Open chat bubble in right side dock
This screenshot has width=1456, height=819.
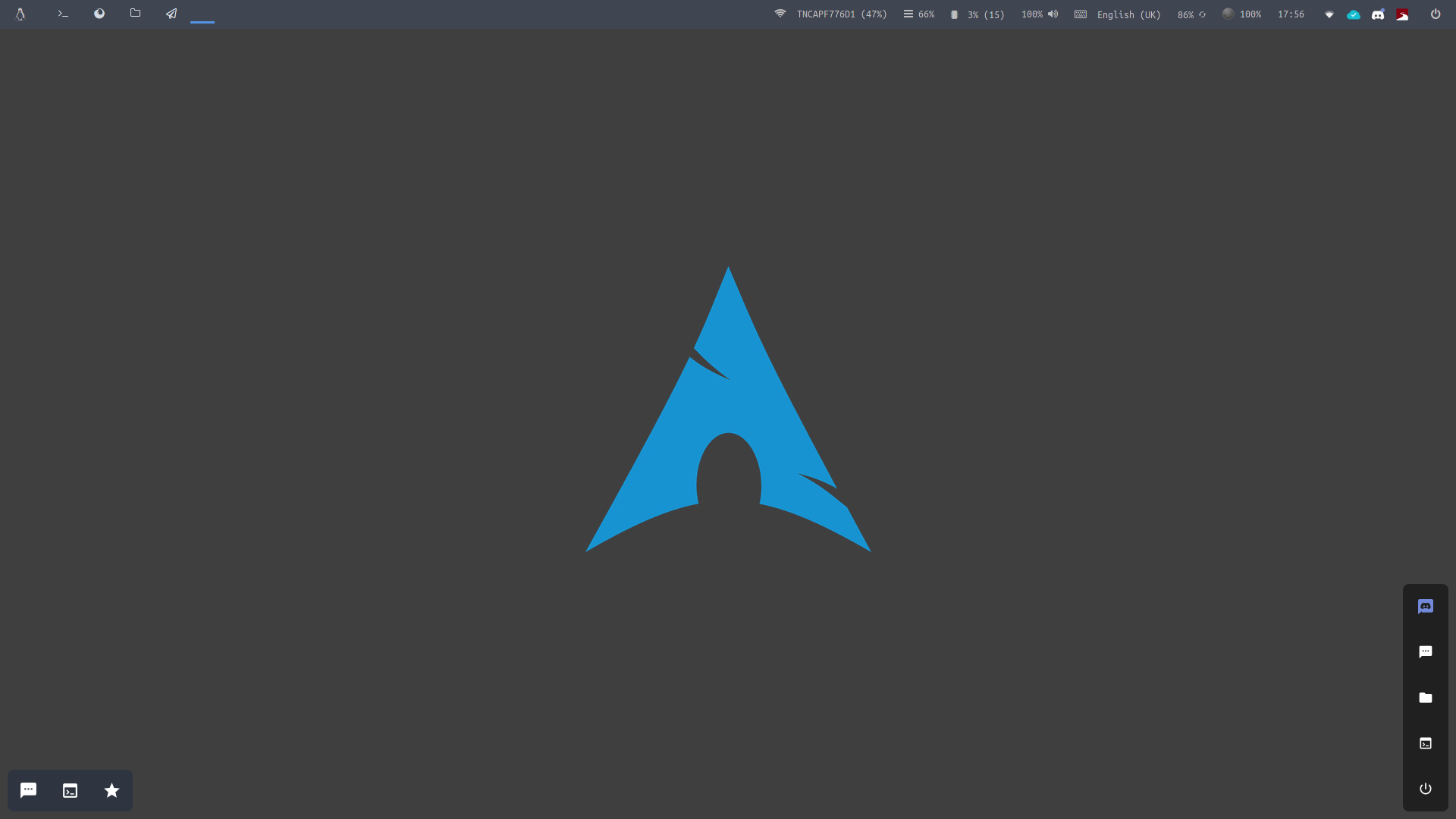tap(1426, 652)
